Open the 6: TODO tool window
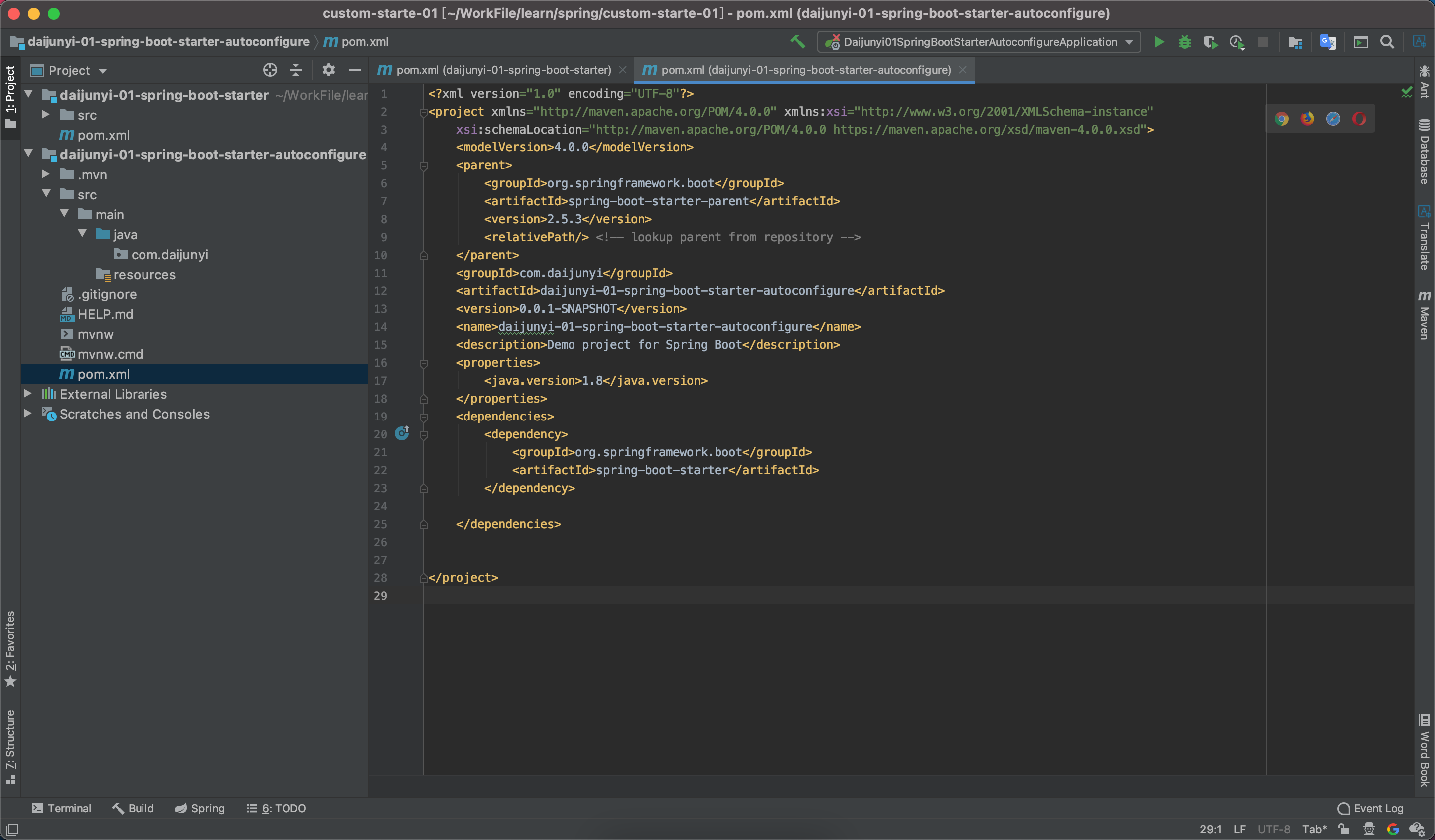 (x=276, y=808)
